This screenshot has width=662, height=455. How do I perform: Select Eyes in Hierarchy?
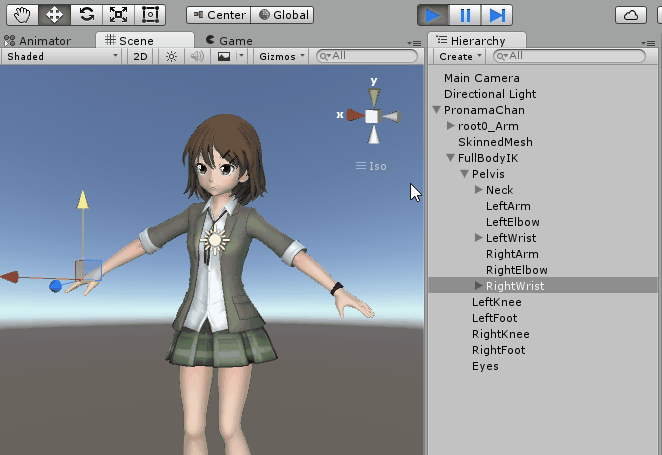pos(485,366)
